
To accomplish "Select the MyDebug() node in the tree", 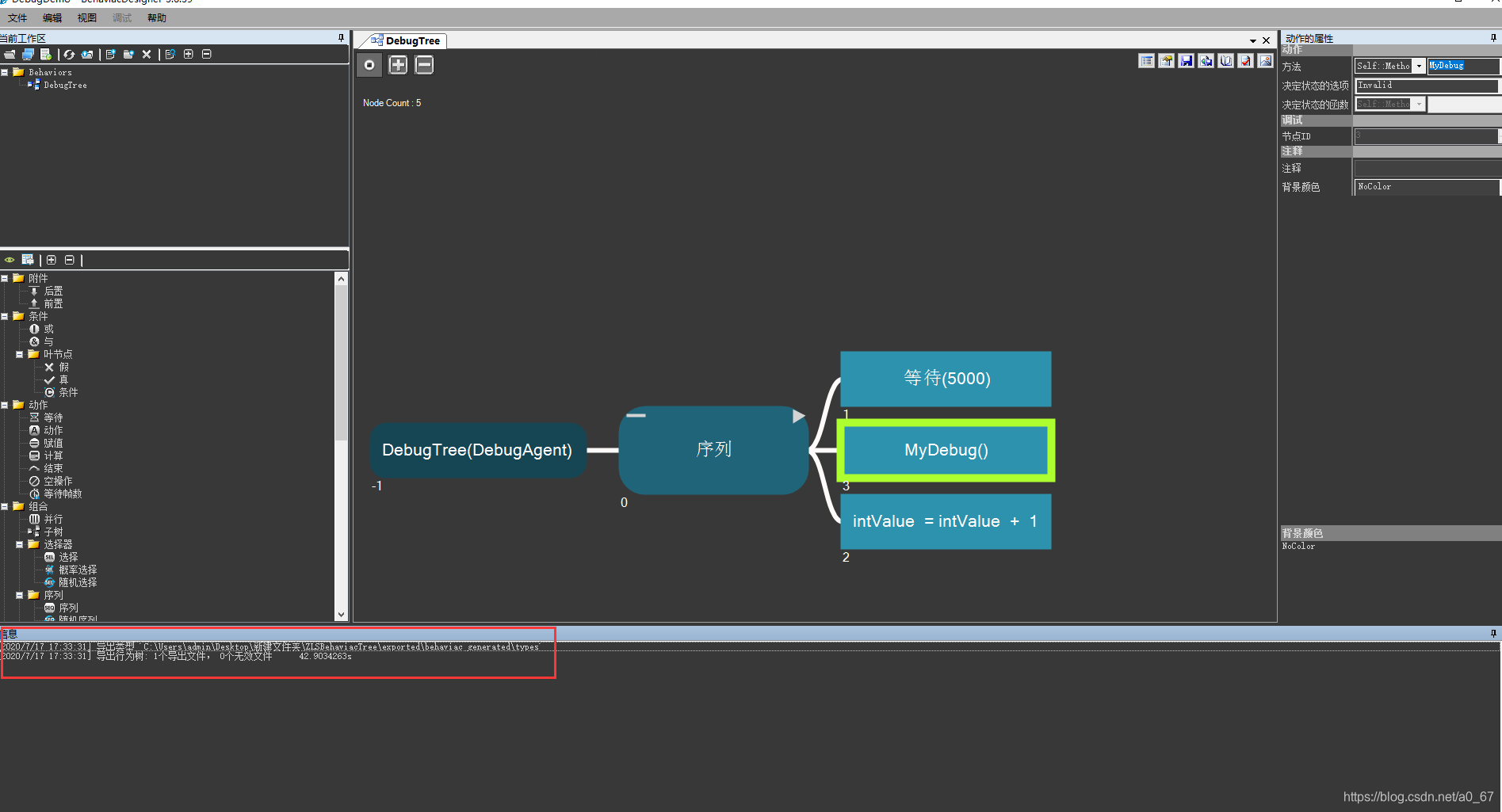I will pos(945,450).
